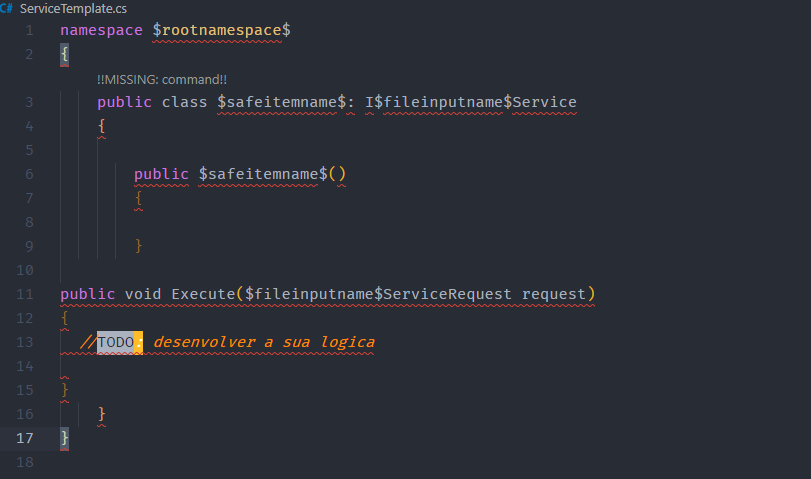Click the '!!MISSING: command!!' code lens text
The width and height of the screenshot is (811, 479).
(162, 80)
